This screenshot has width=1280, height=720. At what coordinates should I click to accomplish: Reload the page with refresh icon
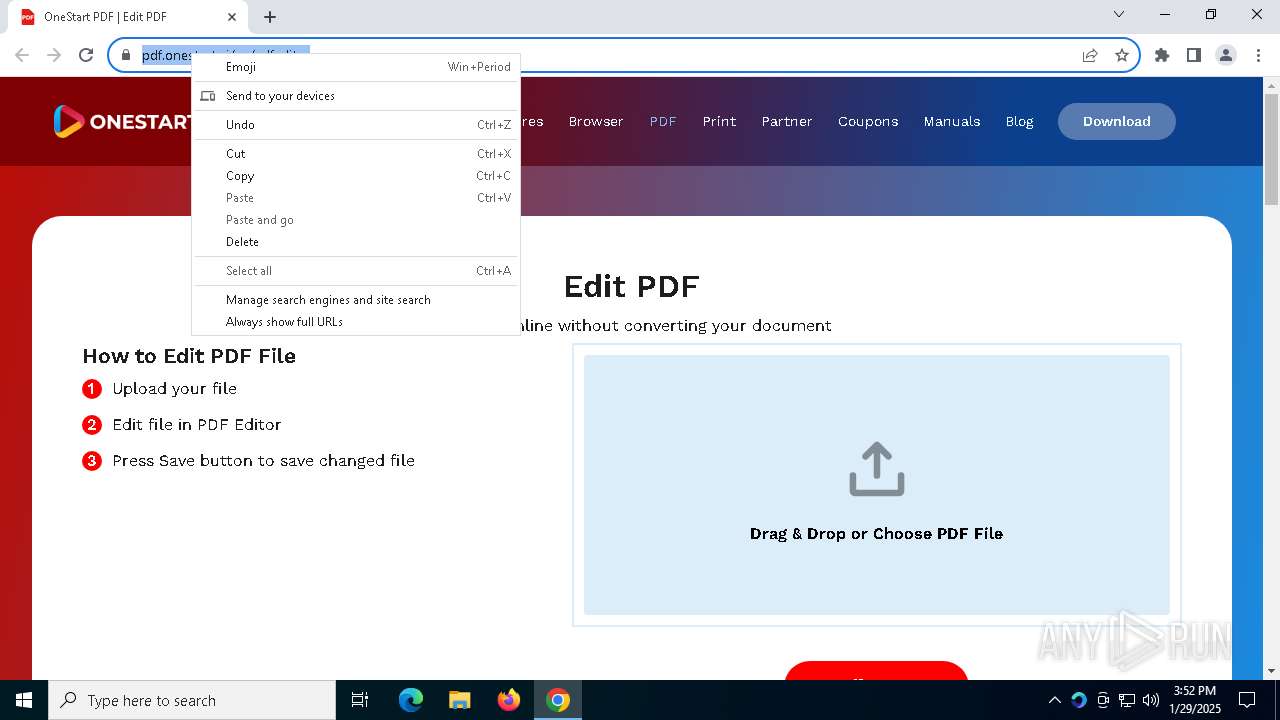click(x=86, y=55)
